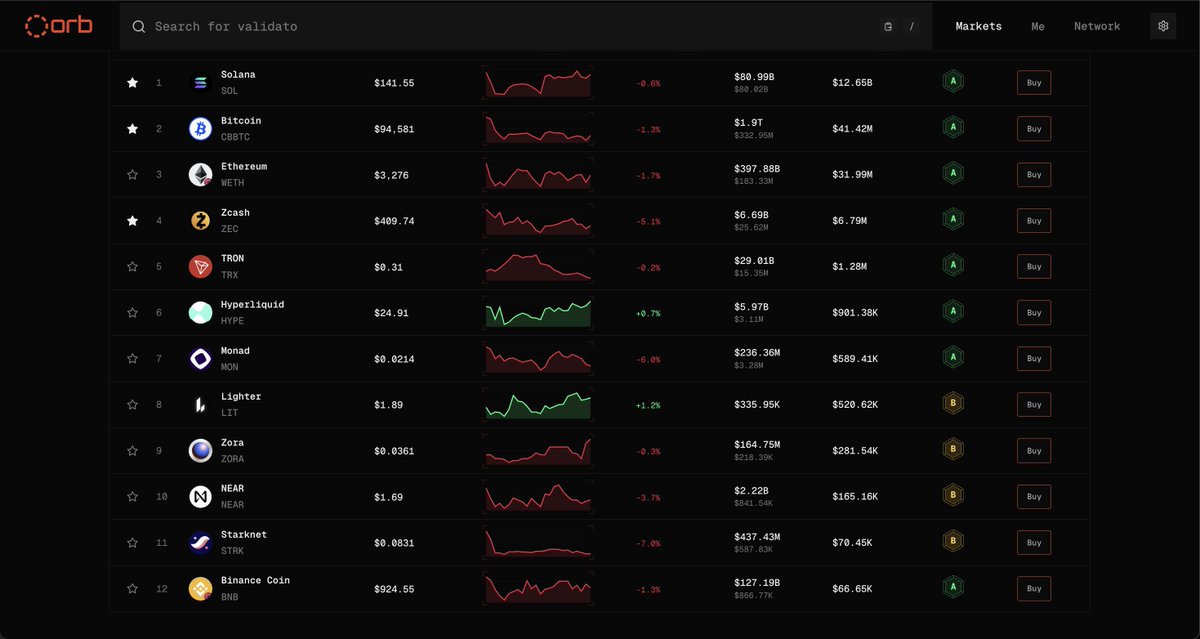This screenshot has height=639, width=1200.
Task: Click the Monad coin icon
Action: [x=200, y=359]
